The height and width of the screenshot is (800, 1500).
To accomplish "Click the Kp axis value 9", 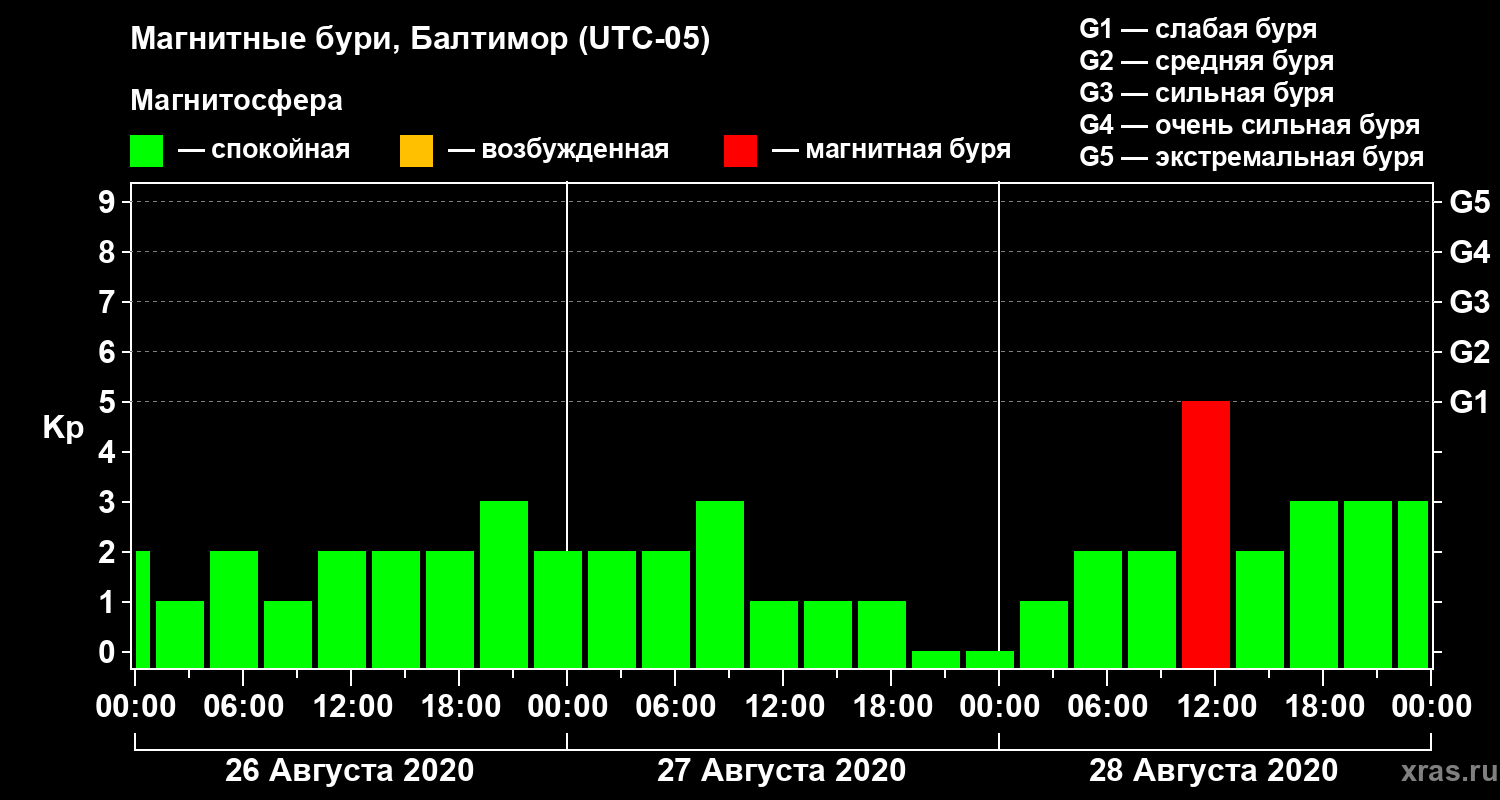I will [108, 202].
